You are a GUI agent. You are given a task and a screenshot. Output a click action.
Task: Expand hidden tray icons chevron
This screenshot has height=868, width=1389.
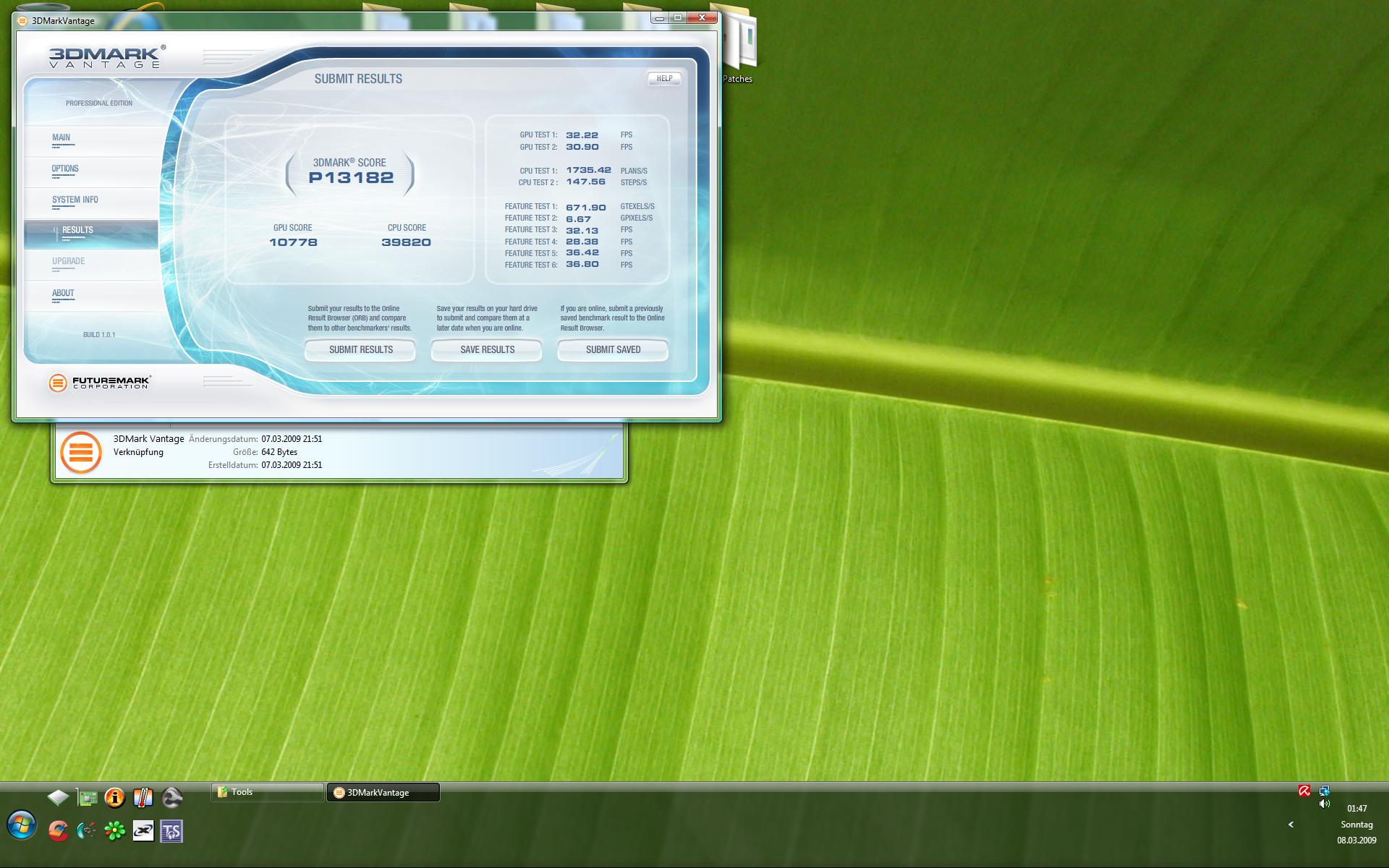click(x=1291, y=824)
